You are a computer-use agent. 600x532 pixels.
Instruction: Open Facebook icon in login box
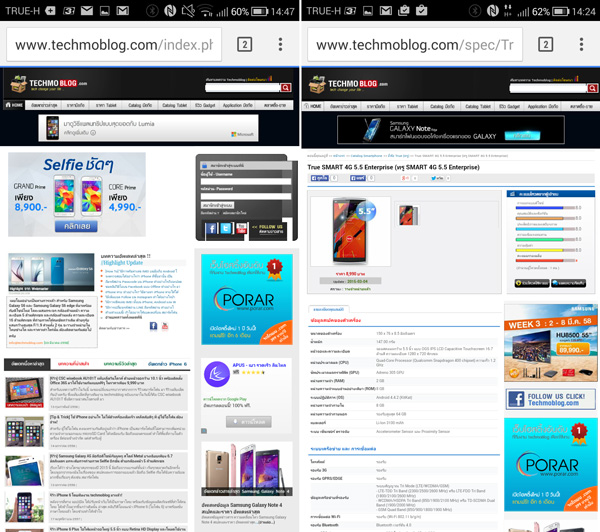[211, 228]
